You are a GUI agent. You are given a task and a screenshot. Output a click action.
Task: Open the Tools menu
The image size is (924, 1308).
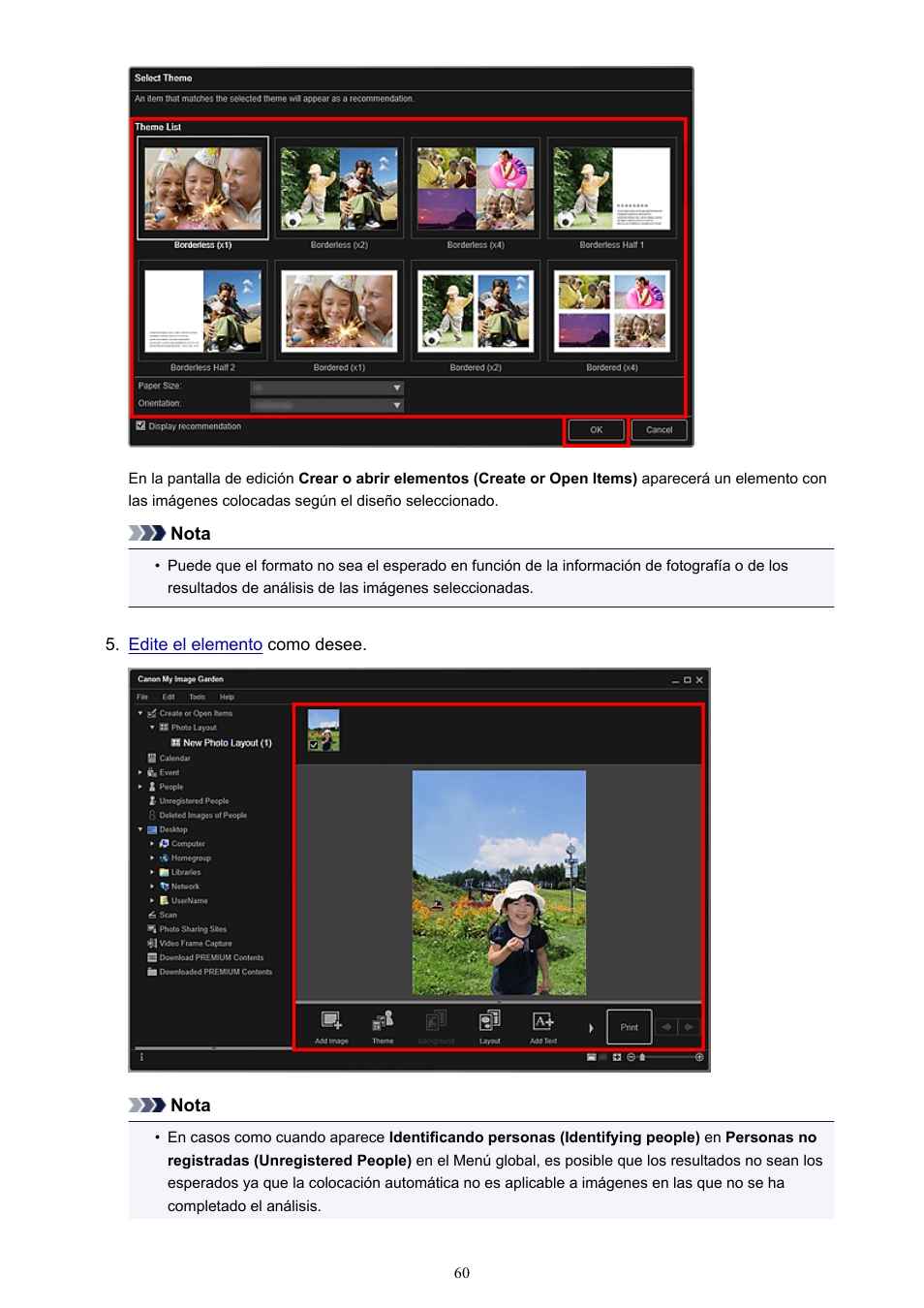(197, 697)
